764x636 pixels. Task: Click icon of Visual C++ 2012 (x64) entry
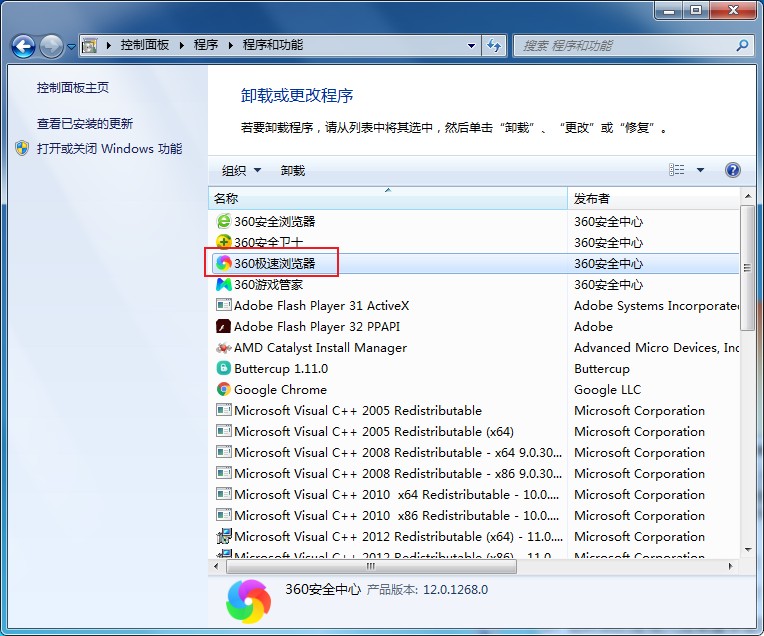223,536
